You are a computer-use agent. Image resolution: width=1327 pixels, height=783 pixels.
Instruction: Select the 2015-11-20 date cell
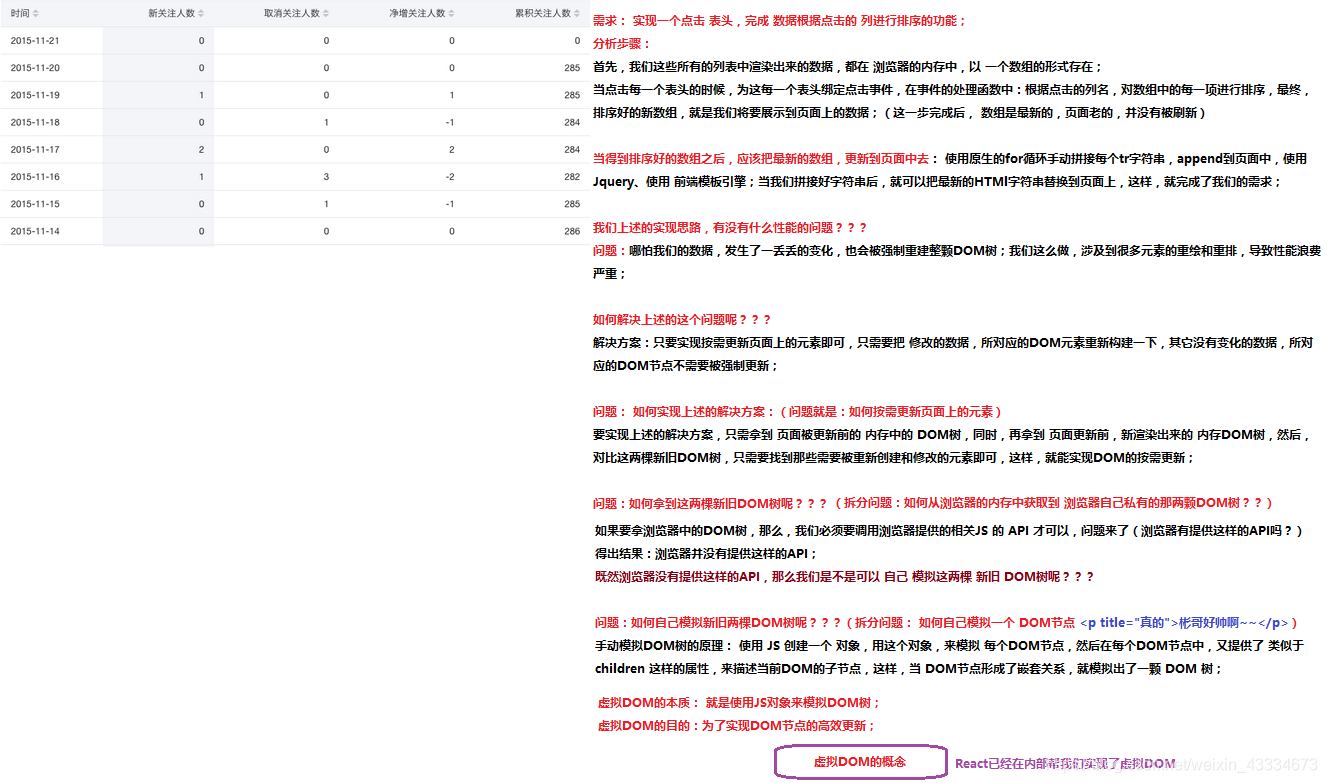[x=35, y=68]
